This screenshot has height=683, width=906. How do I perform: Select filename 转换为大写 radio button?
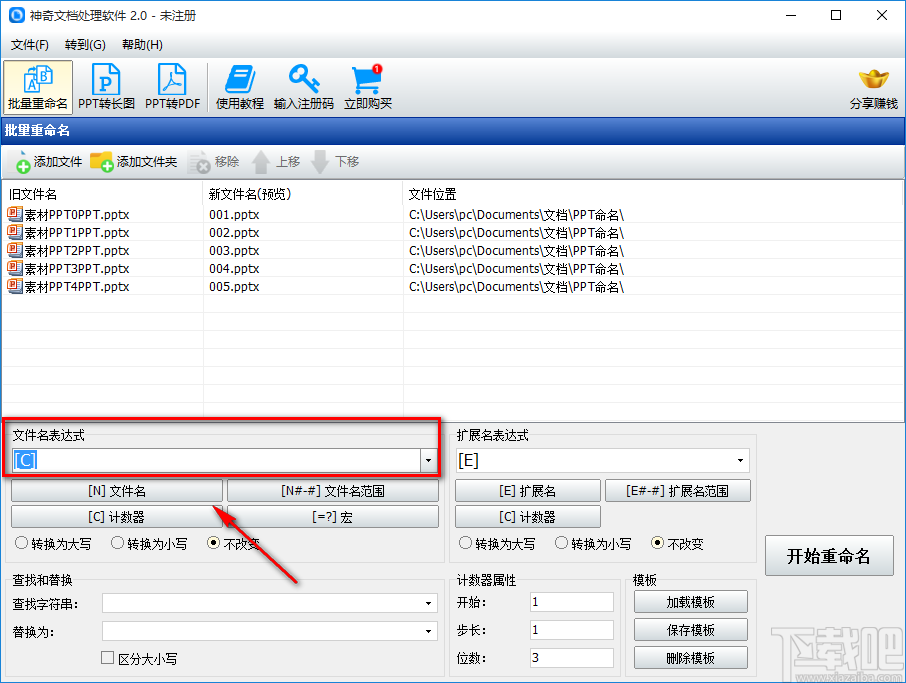[x=21, y=543]
